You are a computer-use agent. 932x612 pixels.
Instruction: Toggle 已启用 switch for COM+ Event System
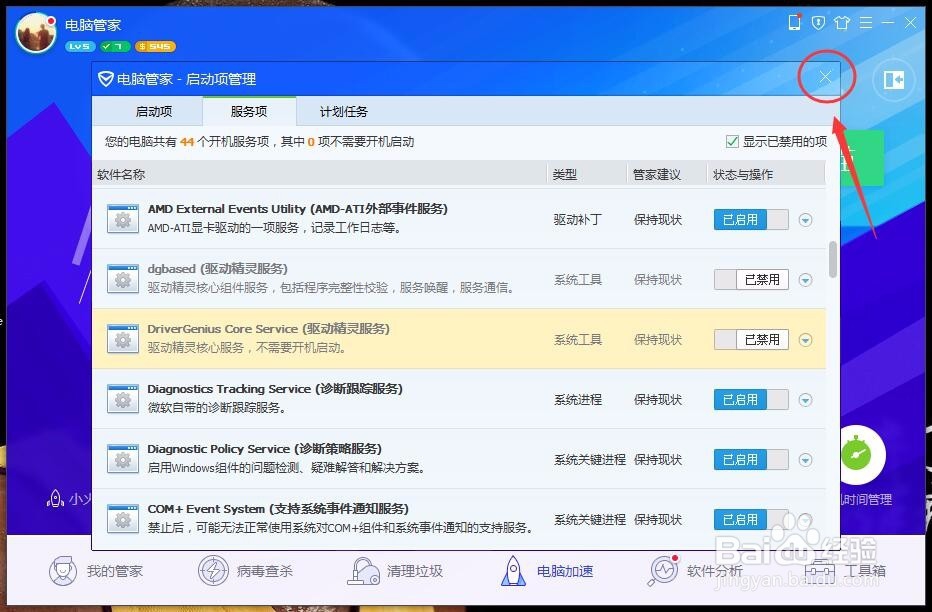click(751, 519)
